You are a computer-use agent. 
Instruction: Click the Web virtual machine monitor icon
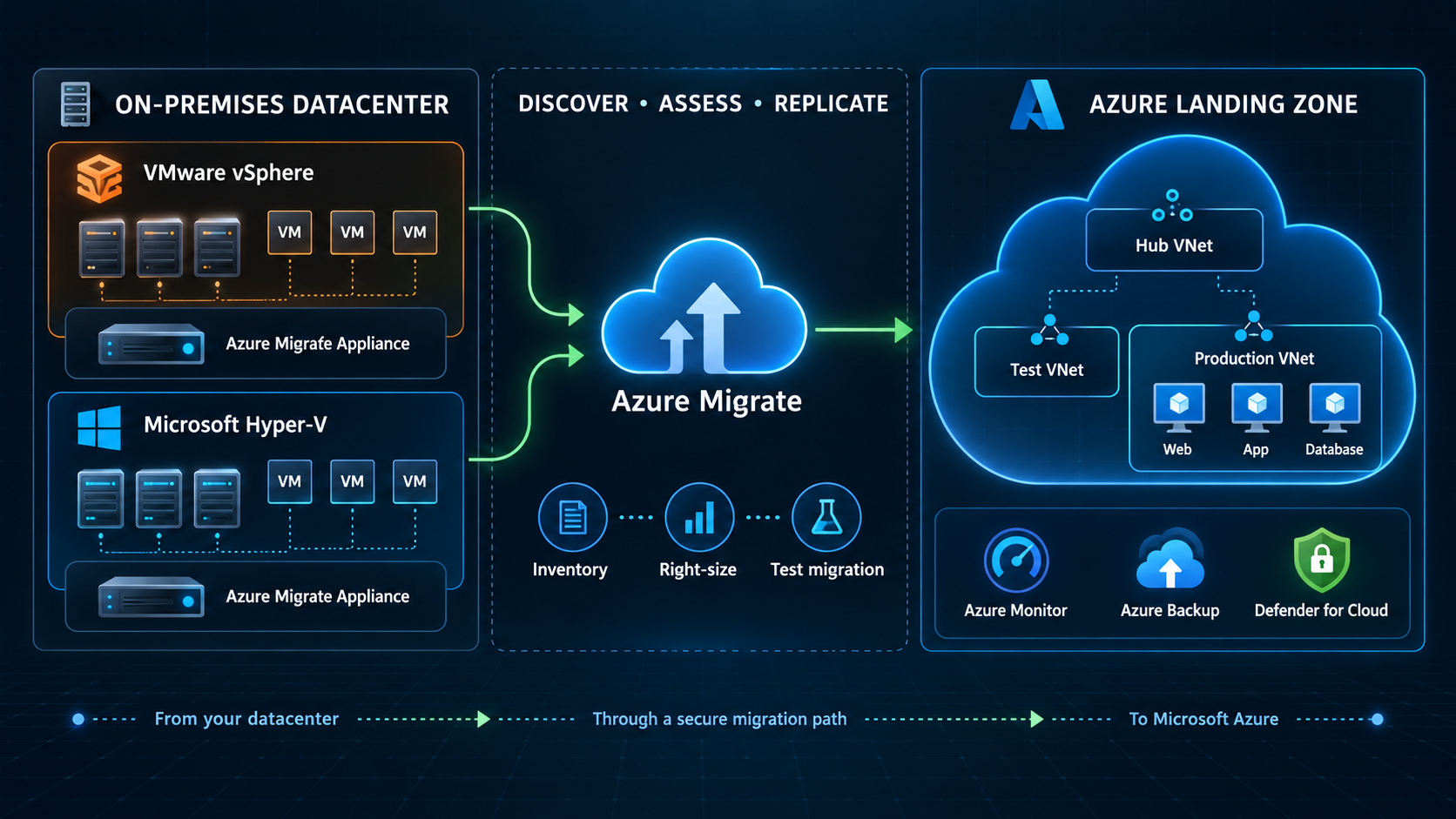click(1179, 408)
